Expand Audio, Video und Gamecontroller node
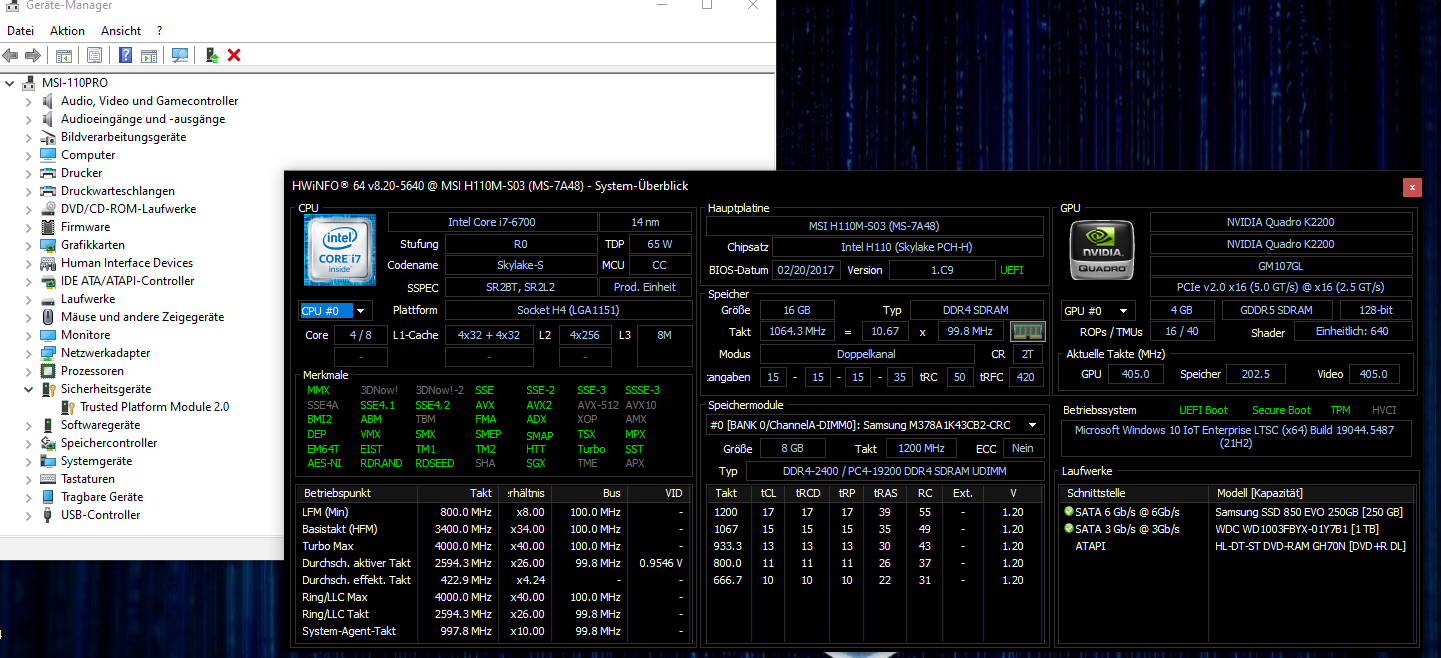Image resolution: width=1441 pixels, height=658 pixels. click(x=29, y=101)
